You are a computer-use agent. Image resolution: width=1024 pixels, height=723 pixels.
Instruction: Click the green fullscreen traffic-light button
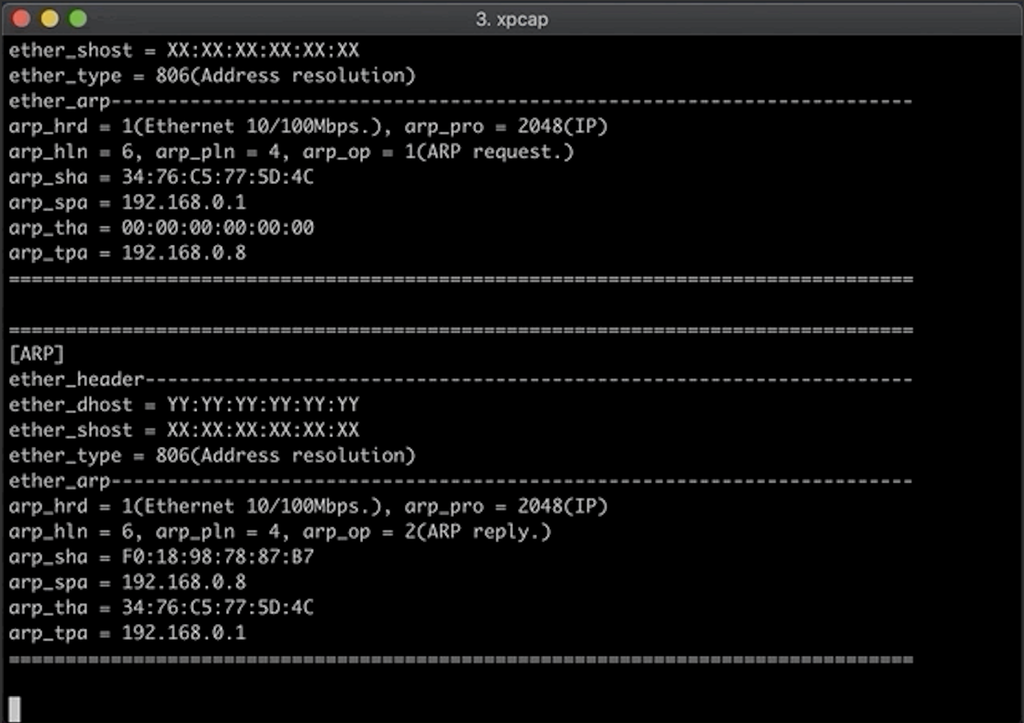coord(75,18)
